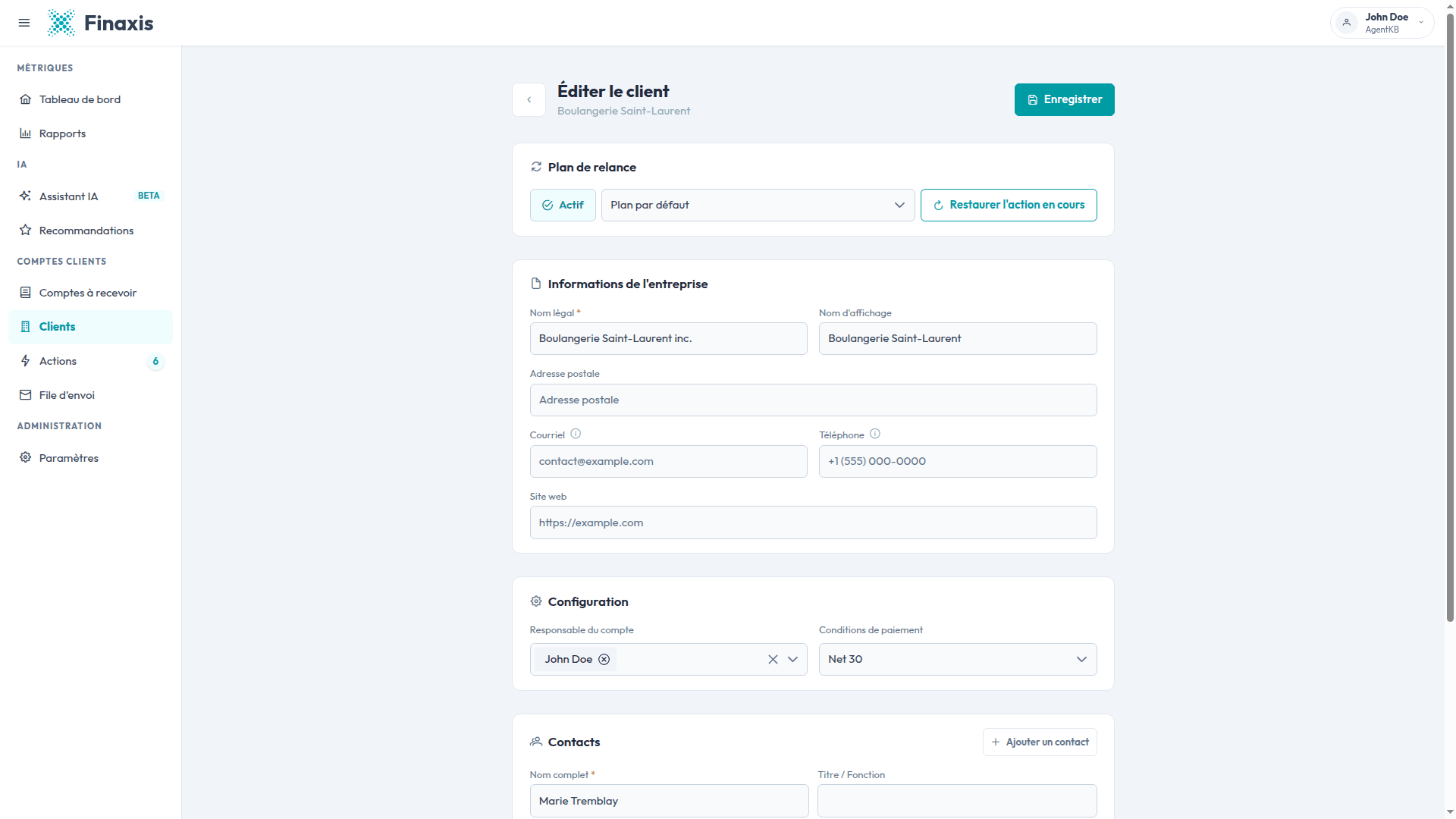
Task: Click the Informations de l'entreprise document icon
Action: (x=536, y=284)
